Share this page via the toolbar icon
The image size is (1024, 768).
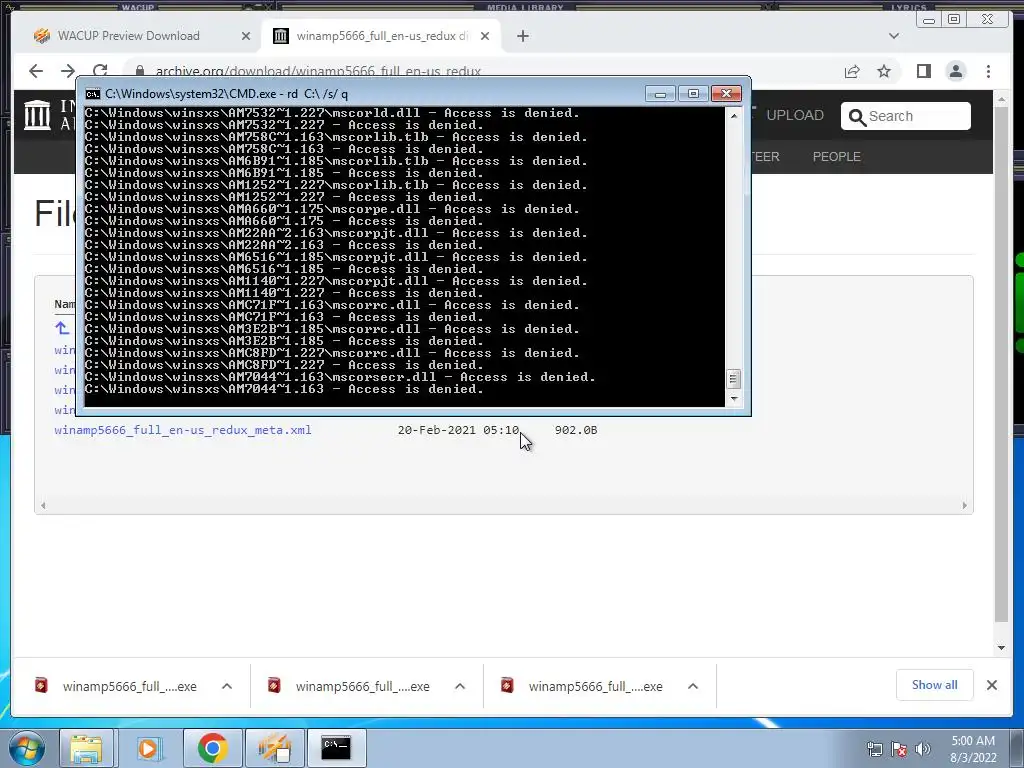(852, 71)
